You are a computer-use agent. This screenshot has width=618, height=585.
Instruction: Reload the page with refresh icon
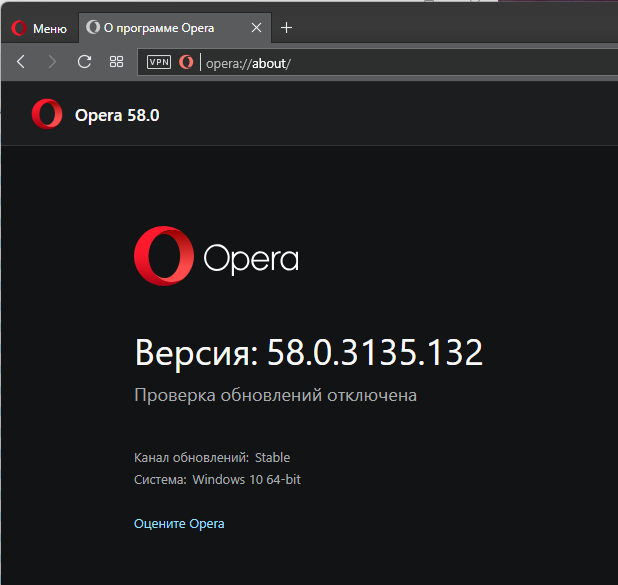point(84,62)
